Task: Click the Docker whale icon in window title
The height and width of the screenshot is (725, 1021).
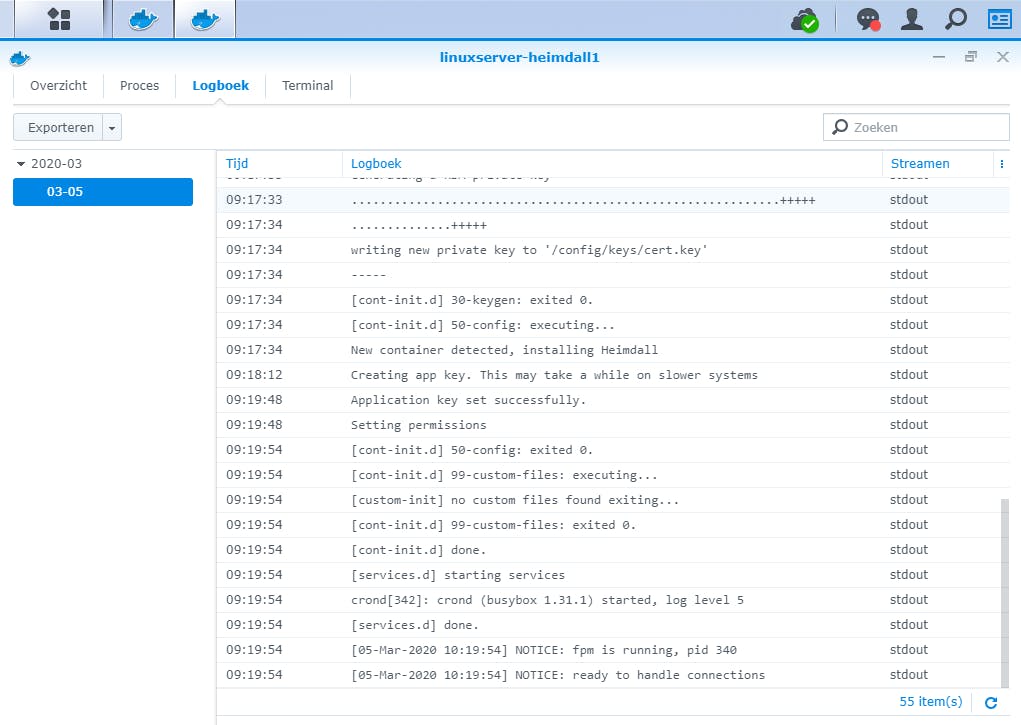Action: [x=20, y=59]
